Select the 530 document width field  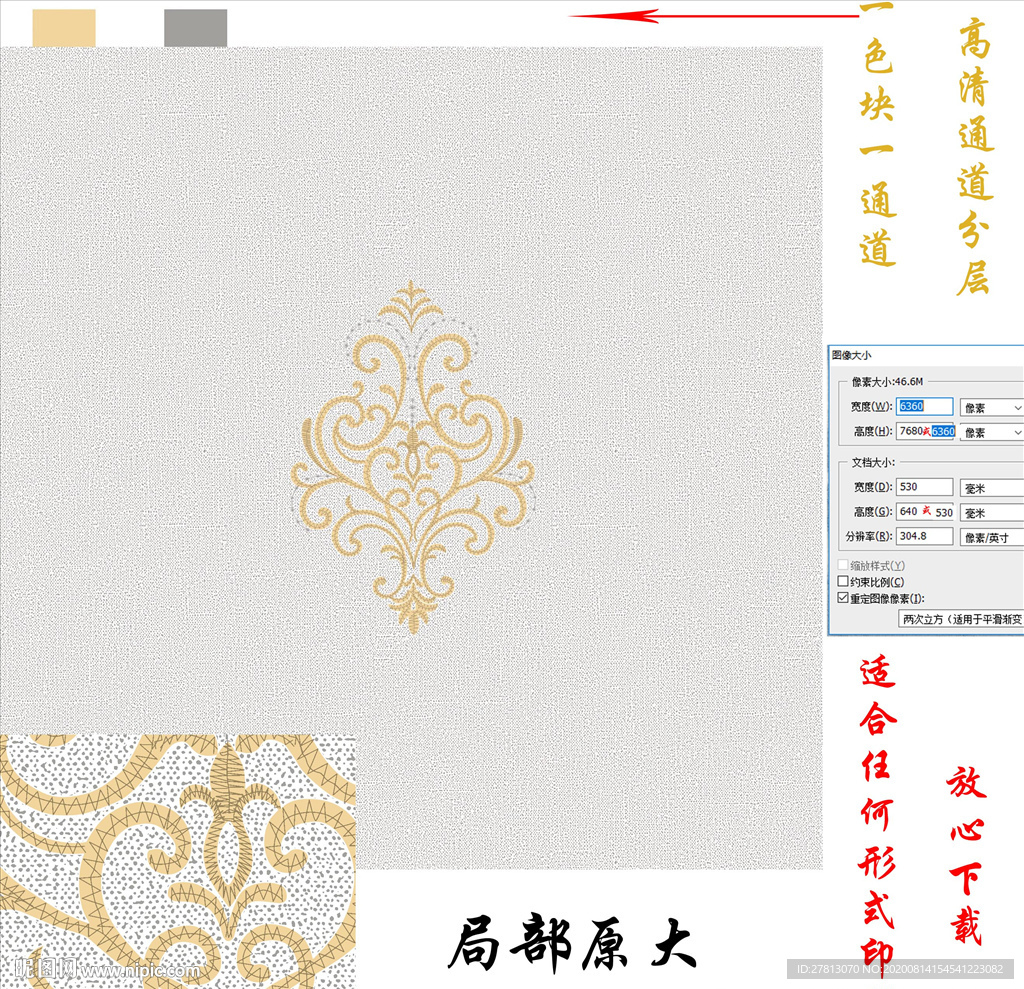(x=922, y=486)
